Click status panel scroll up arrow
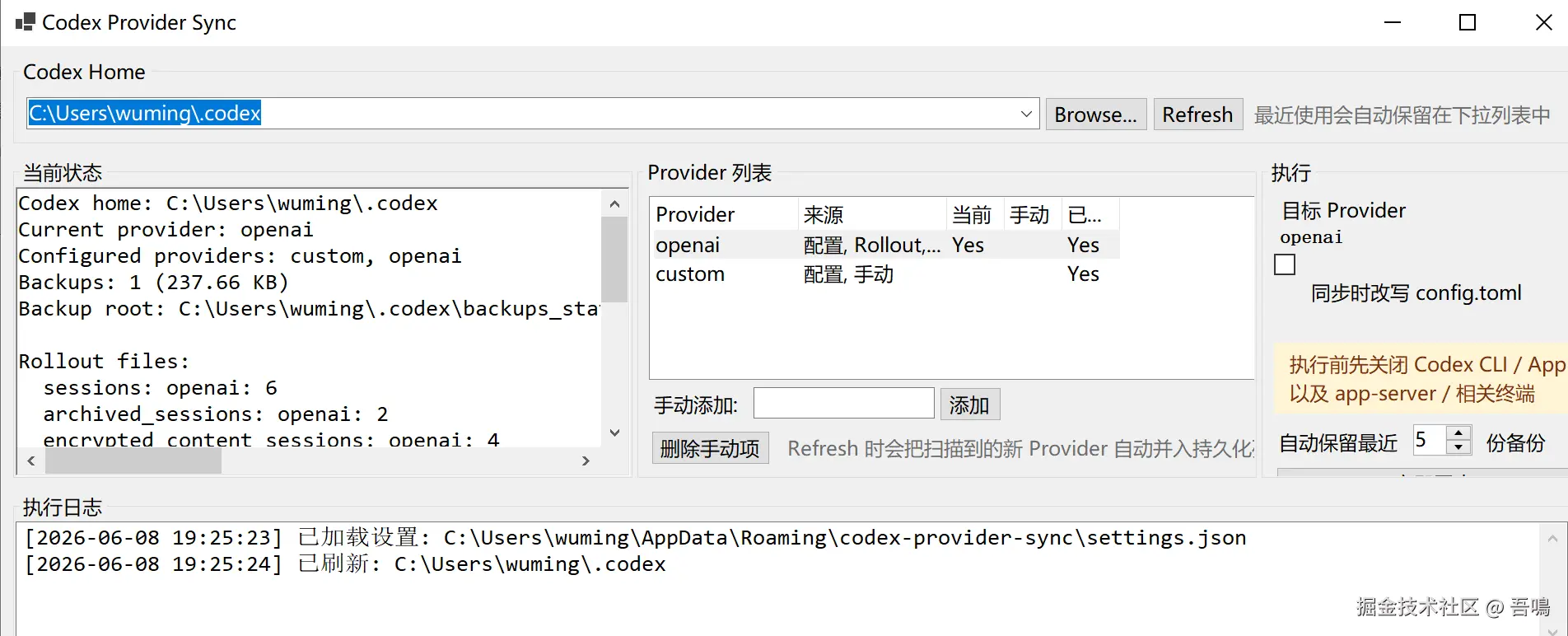1568x636 pixels. pyautogui.click(x=614, y=203)
